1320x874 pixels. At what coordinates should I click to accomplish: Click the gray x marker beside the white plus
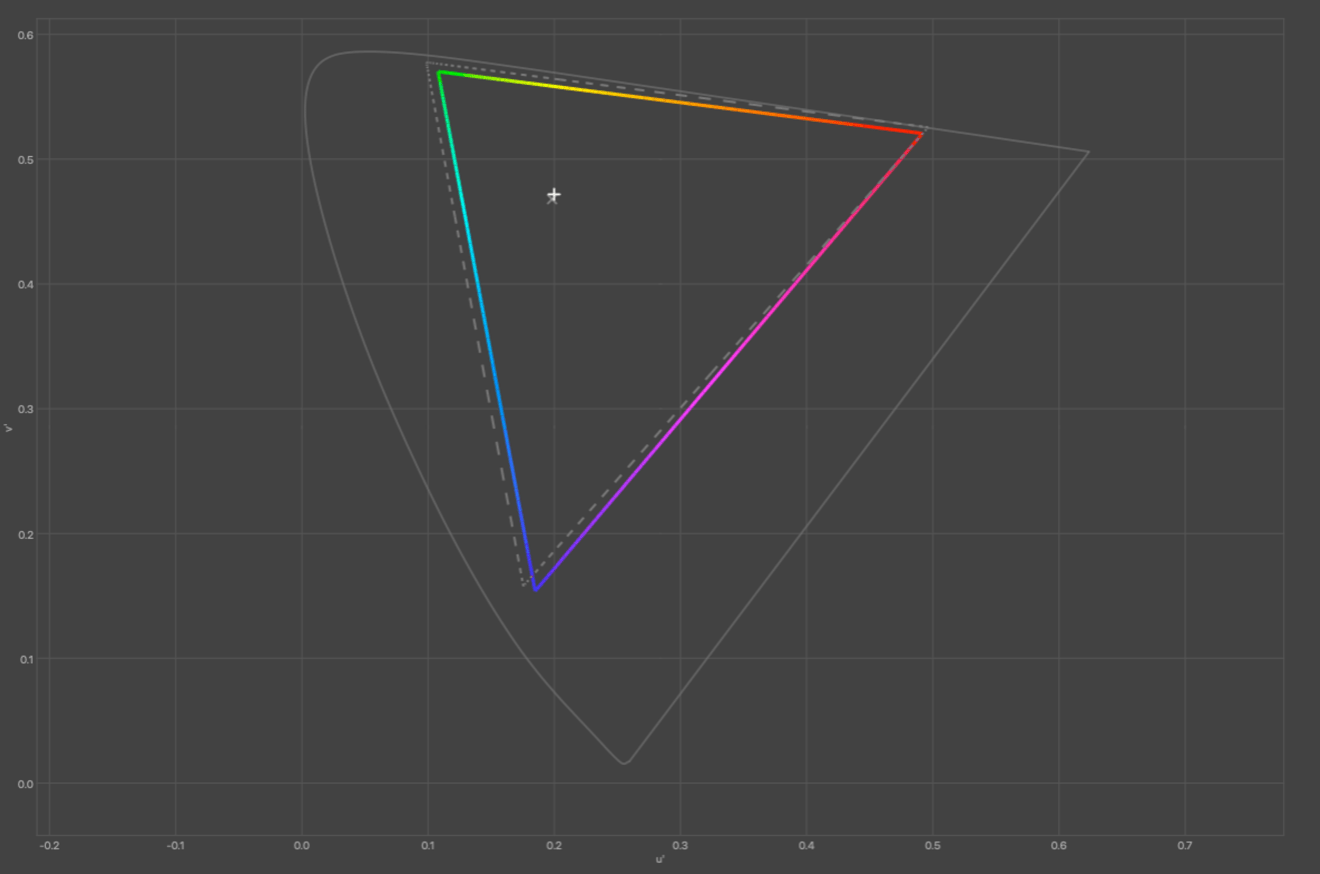551,200
